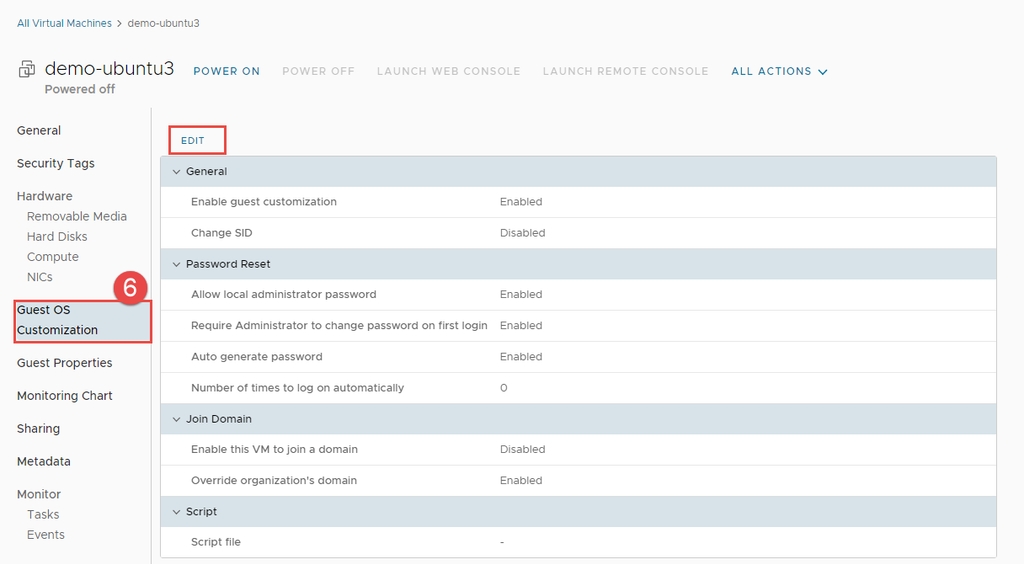
Task: Open NICs under Hardware
Action: point(40,277)
